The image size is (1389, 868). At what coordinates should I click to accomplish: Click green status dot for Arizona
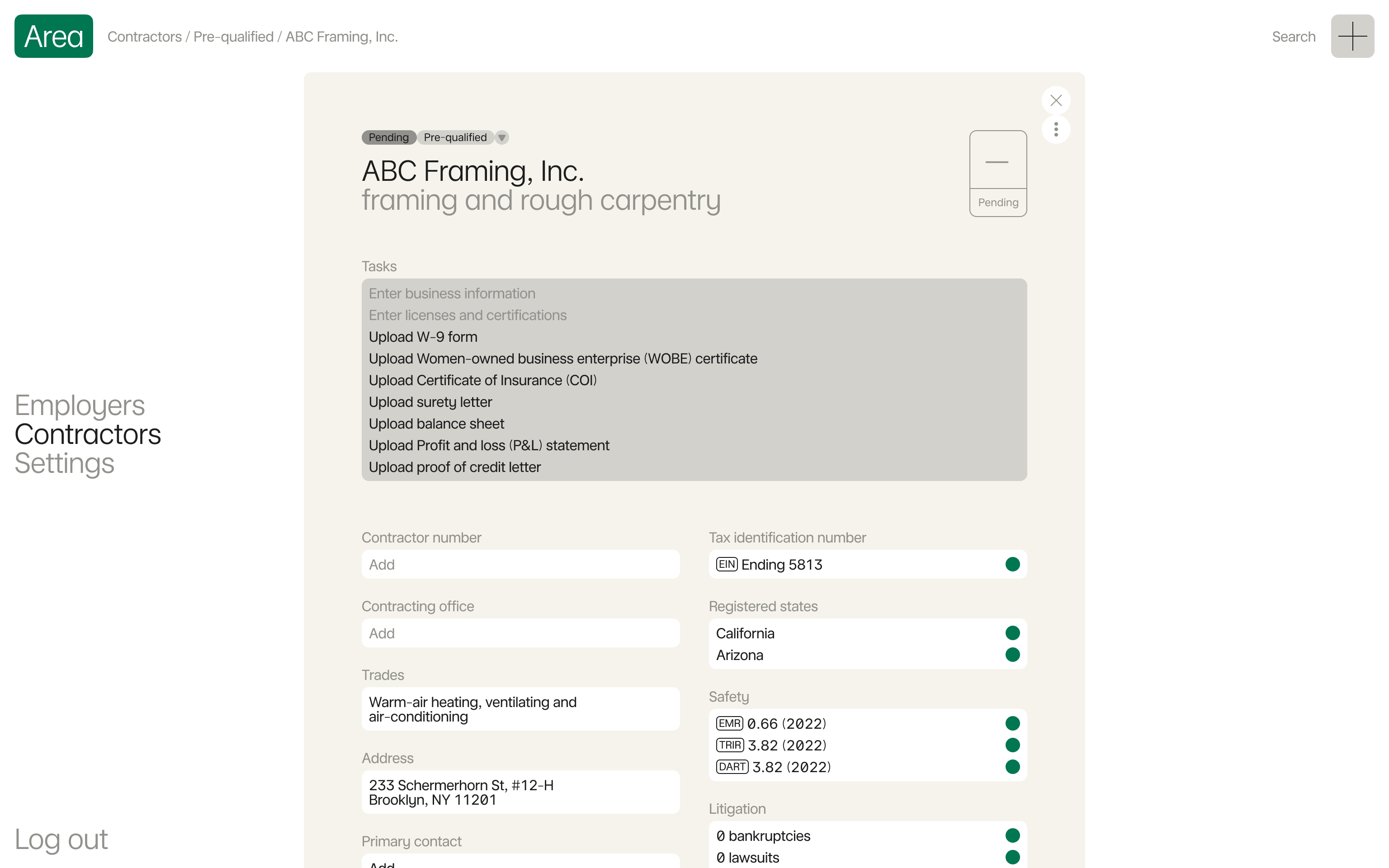click(1012, 655)
